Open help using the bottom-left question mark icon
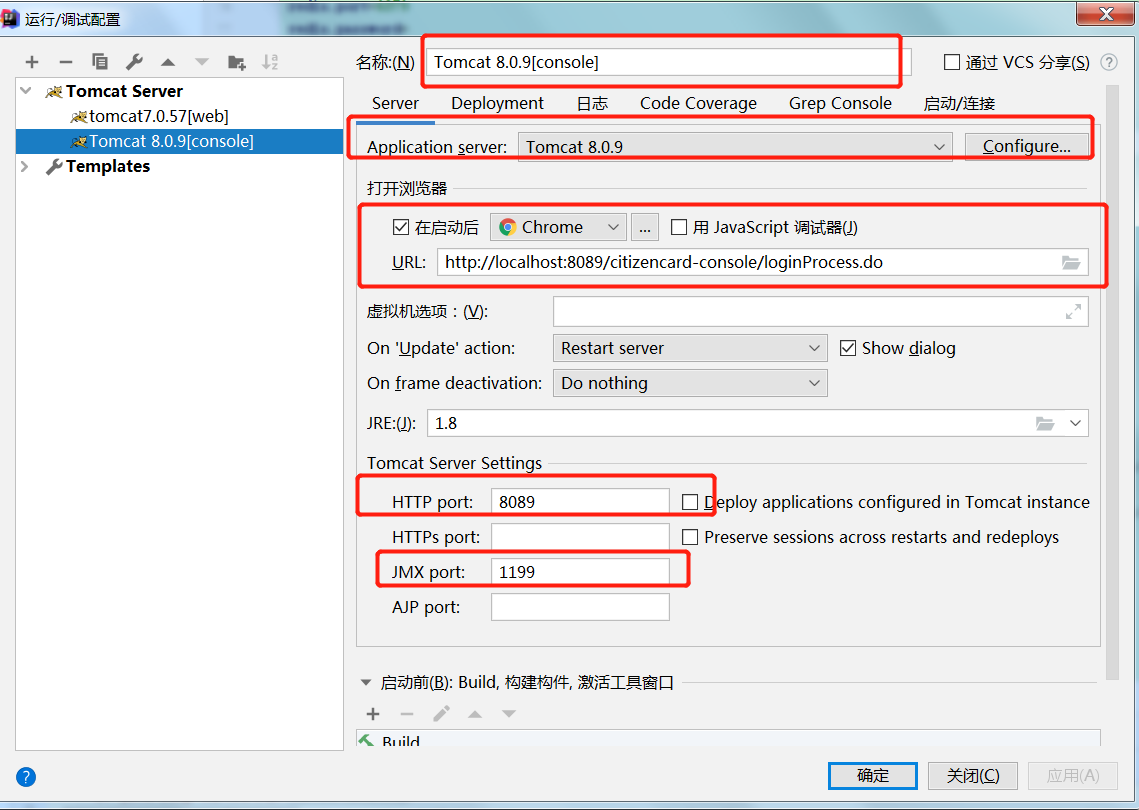 (x=26, y=777)
